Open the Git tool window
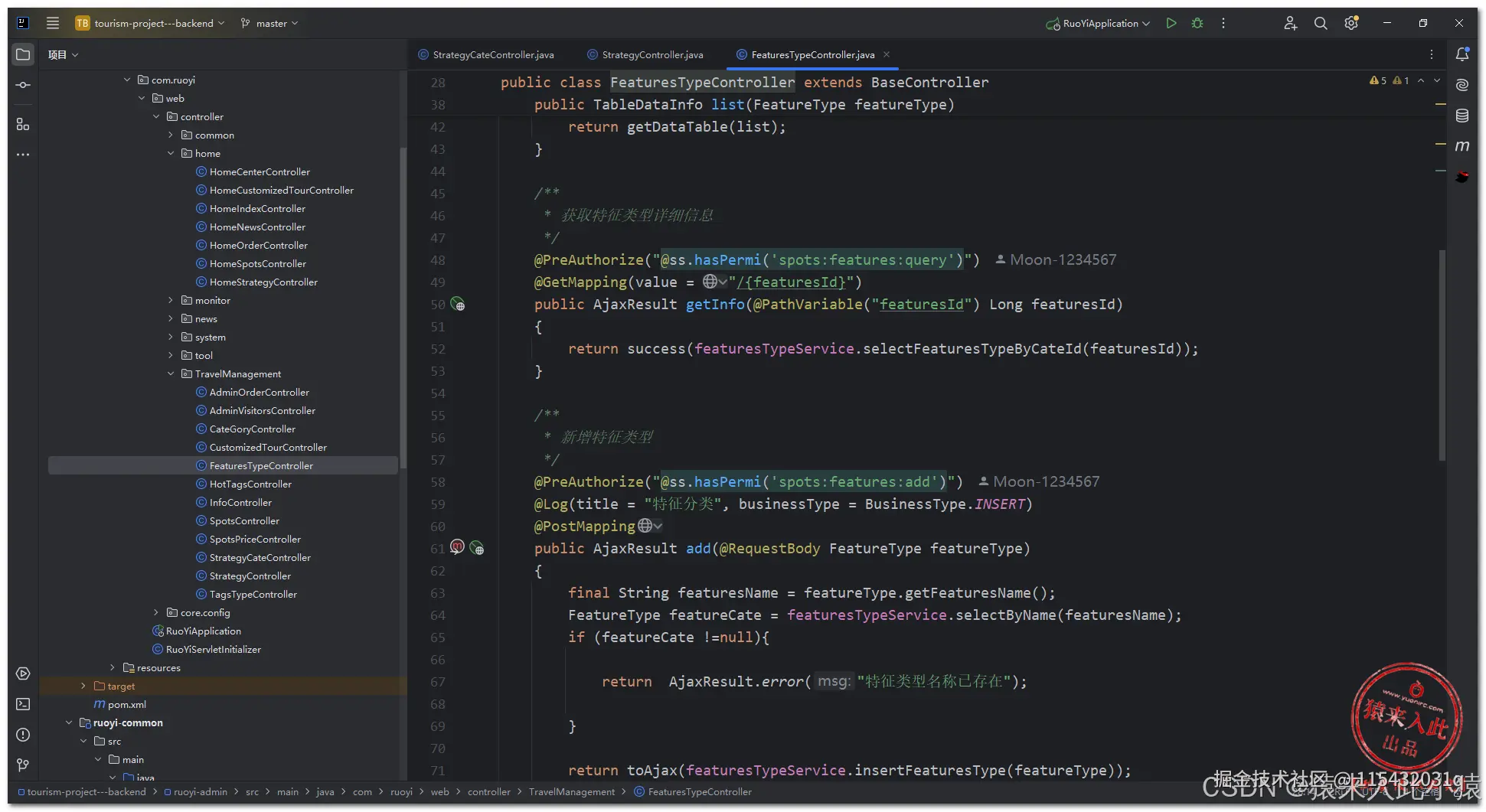This screenshot has width=1486, height=812. [x=23, y=765]
